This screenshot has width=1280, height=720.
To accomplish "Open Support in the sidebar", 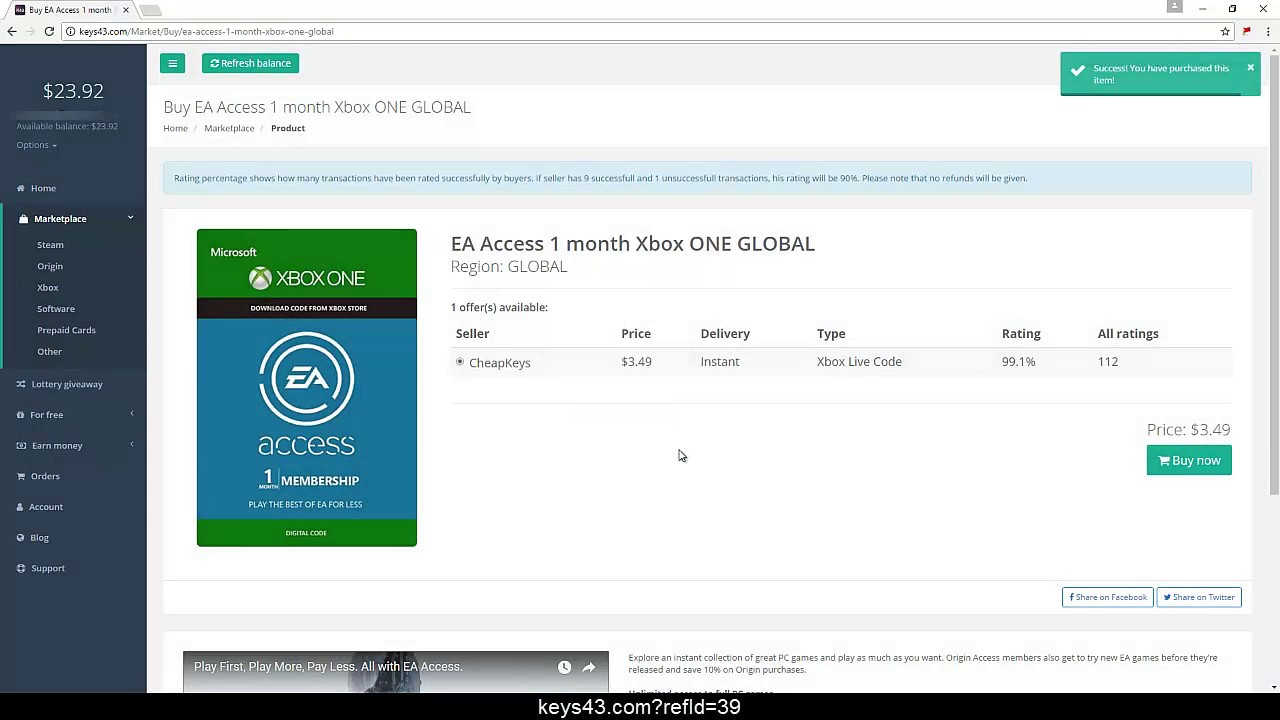I will pos(47,568).
